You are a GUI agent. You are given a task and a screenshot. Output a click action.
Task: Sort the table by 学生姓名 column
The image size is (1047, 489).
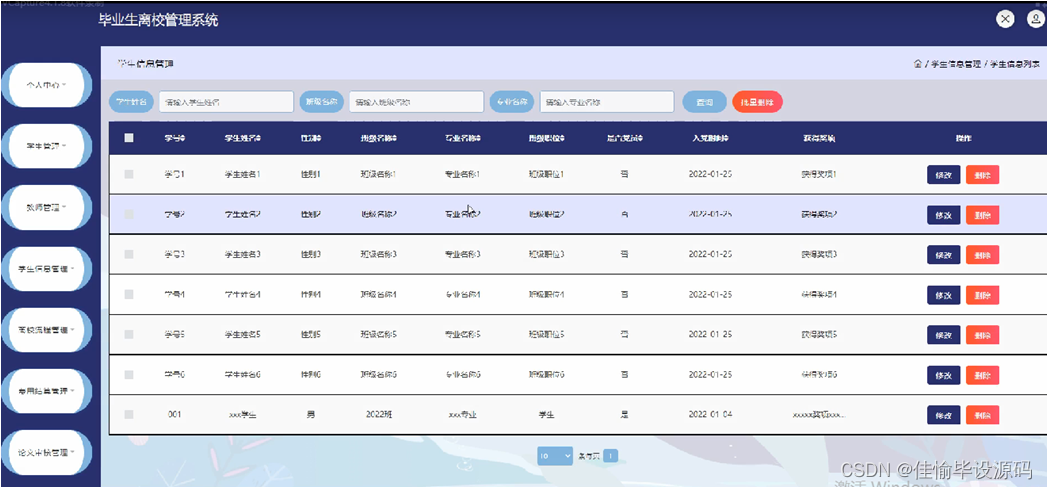[242, 138]
